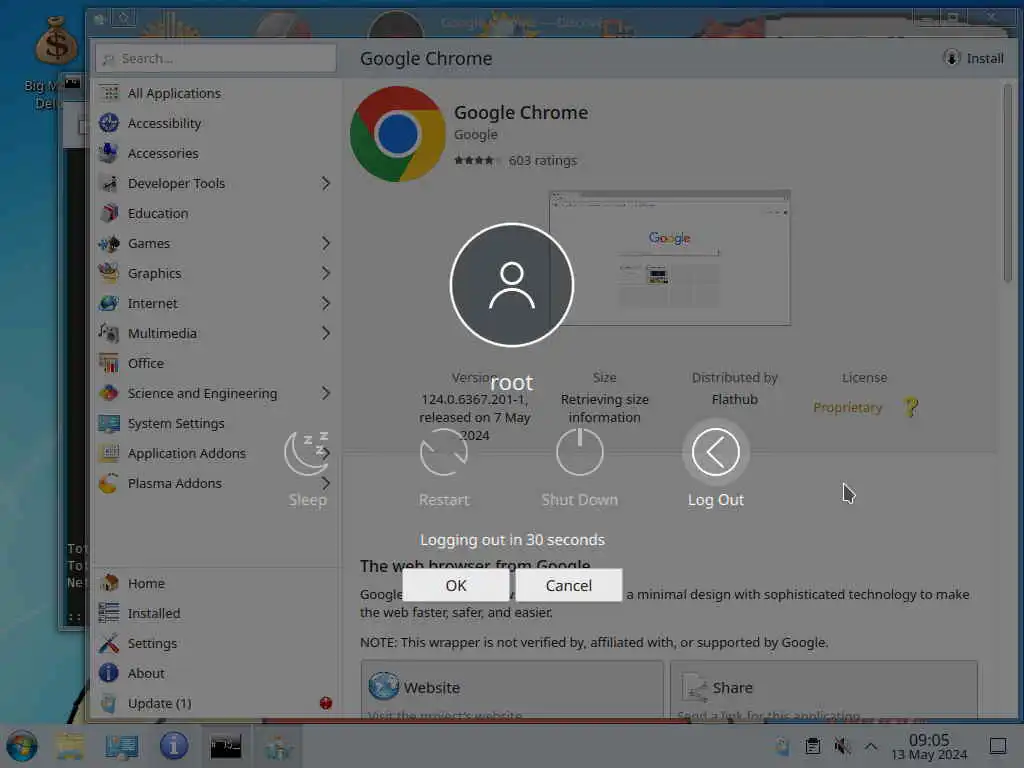Screen dimensions: 1024x768
Task: Open the About entry
Action: click(x=215, y=673)
